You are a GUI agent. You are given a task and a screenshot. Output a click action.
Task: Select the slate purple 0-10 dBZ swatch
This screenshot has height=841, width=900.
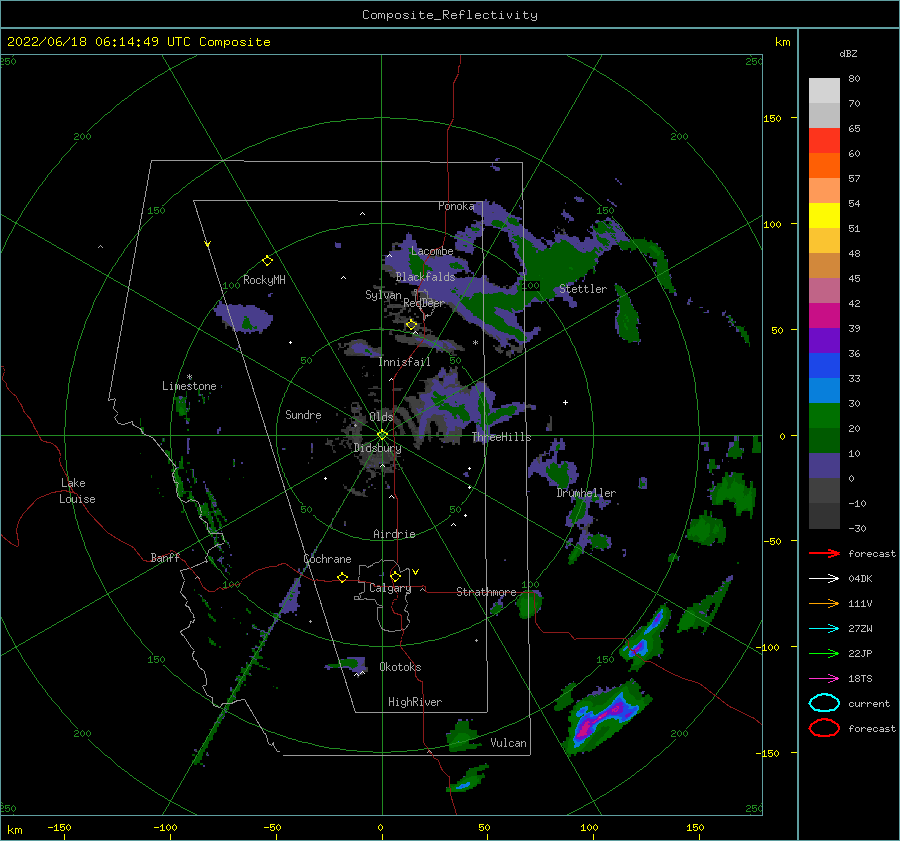(x=824, y=466)
